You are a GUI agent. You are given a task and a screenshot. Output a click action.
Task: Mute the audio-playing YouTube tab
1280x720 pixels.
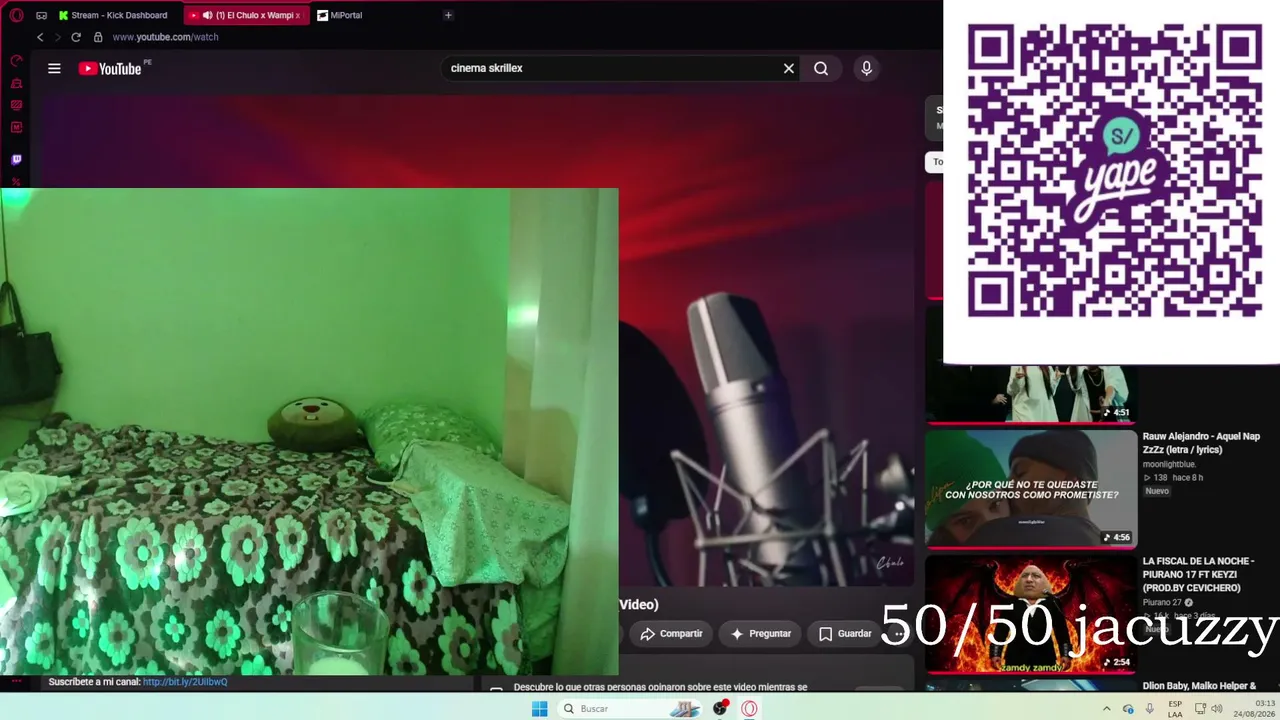point(207,15)
